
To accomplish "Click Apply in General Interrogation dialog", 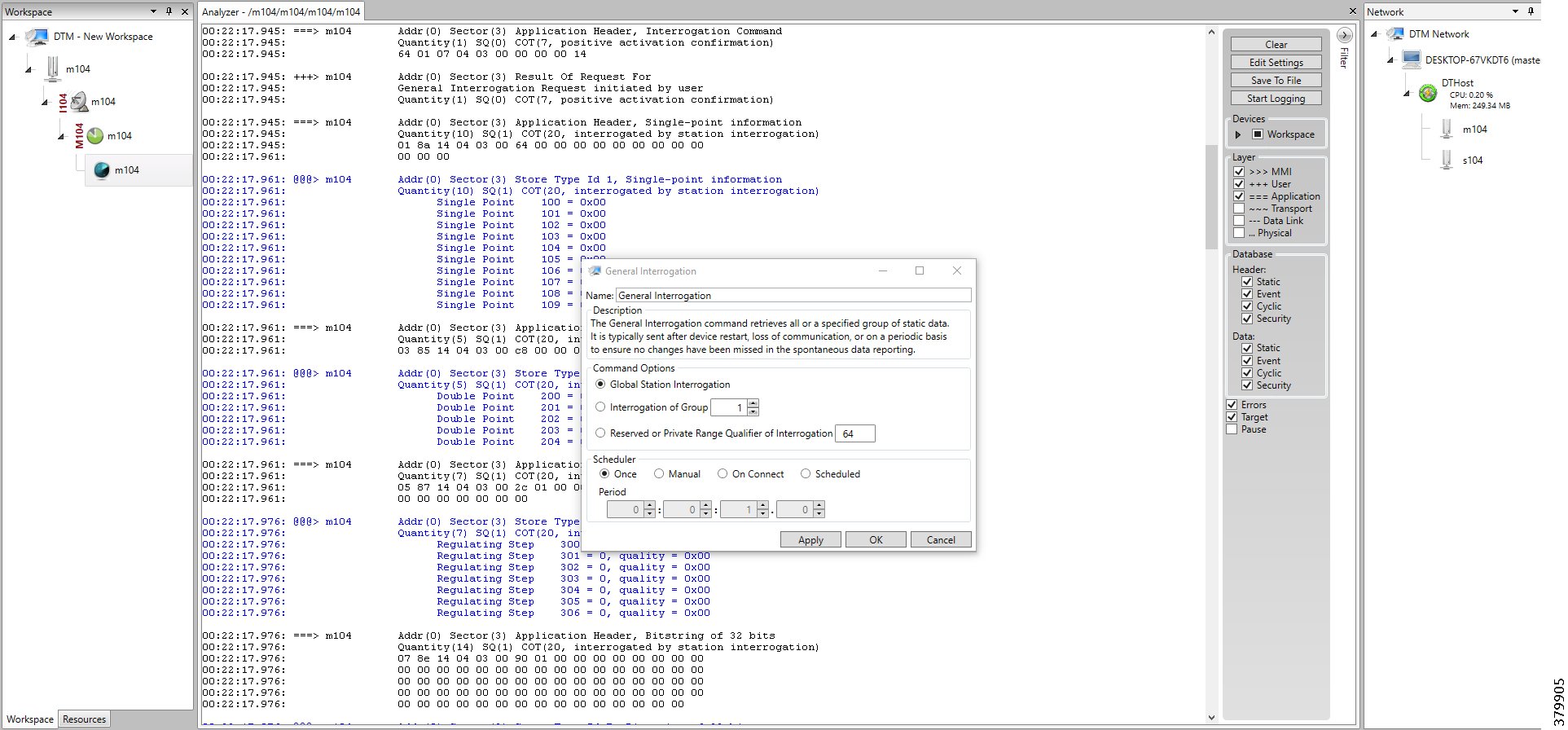I will tap(810, 539).
